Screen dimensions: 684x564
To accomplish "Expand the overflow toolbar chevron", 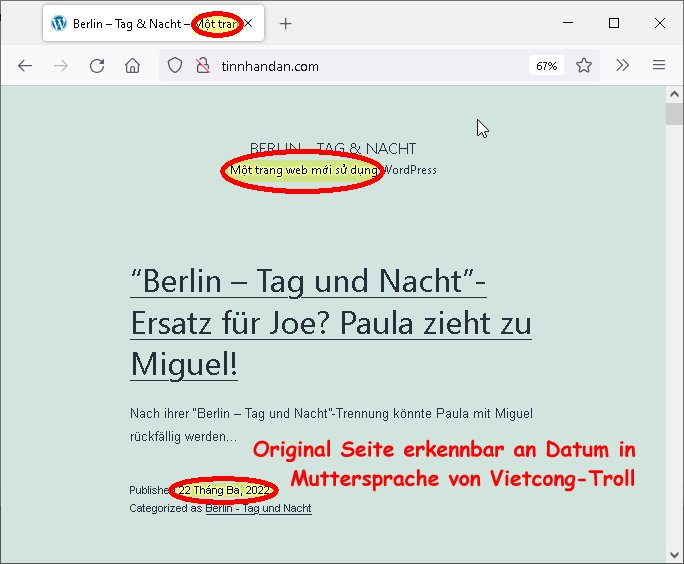I will tap(622, 66).
